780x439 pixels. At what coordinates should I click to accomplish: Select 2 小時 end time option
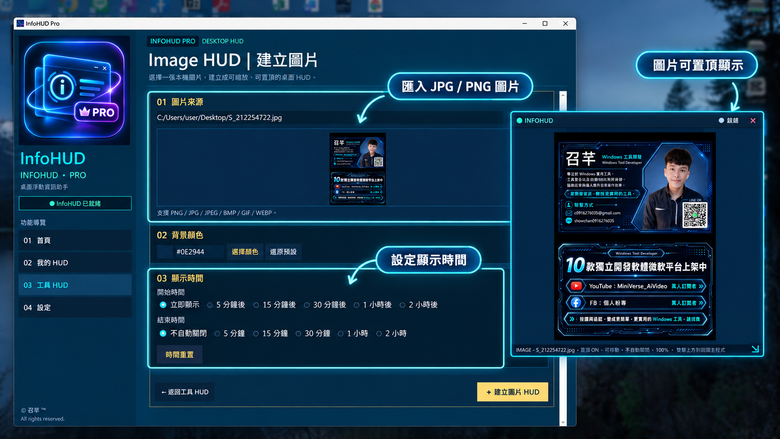(x=391, y=333)
